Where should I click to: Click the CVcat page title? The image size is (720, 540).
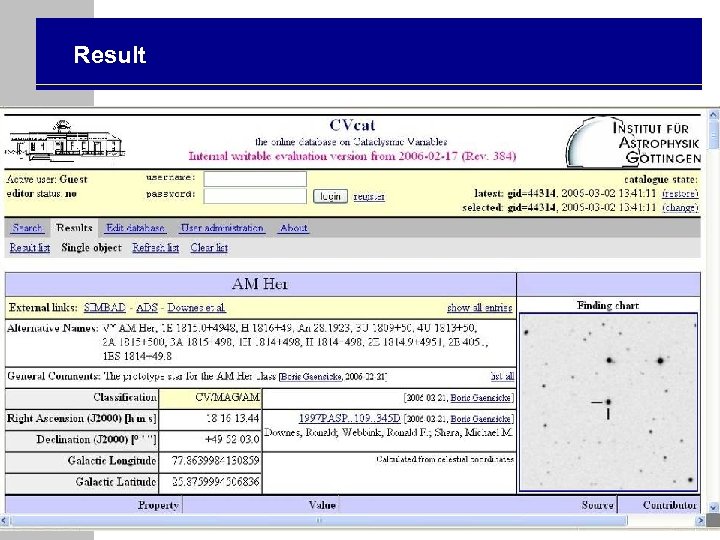click(352, 125)
